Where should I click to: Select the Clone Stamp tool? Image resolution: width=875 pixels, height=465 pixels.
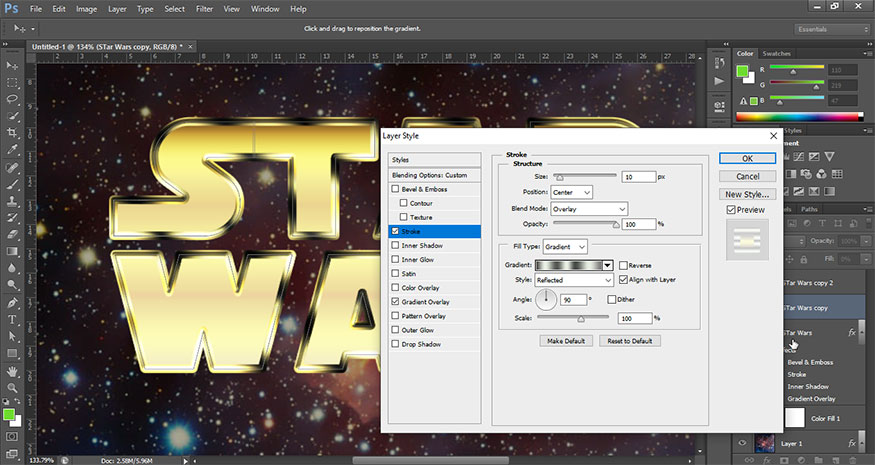12,200
